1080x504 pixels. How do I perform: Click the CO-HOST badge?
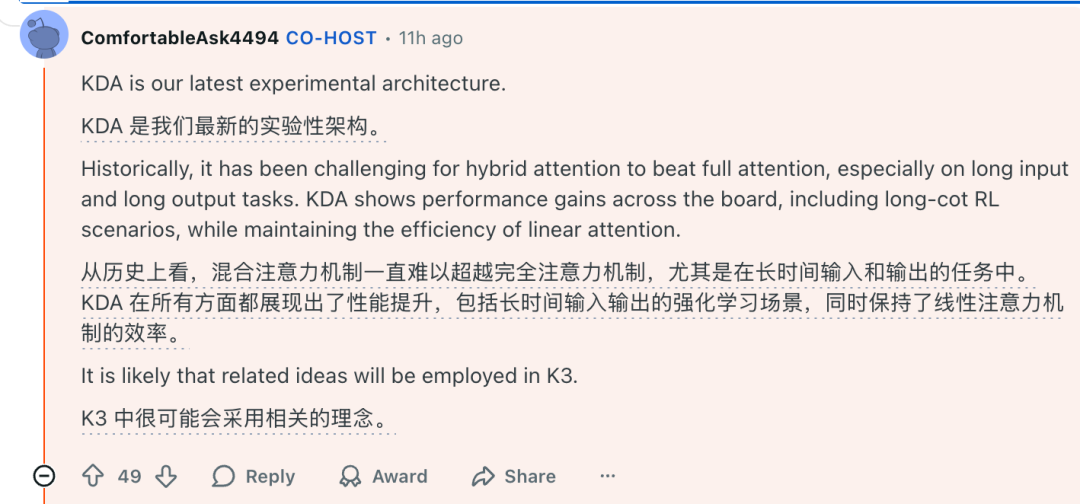coord(331,38)
